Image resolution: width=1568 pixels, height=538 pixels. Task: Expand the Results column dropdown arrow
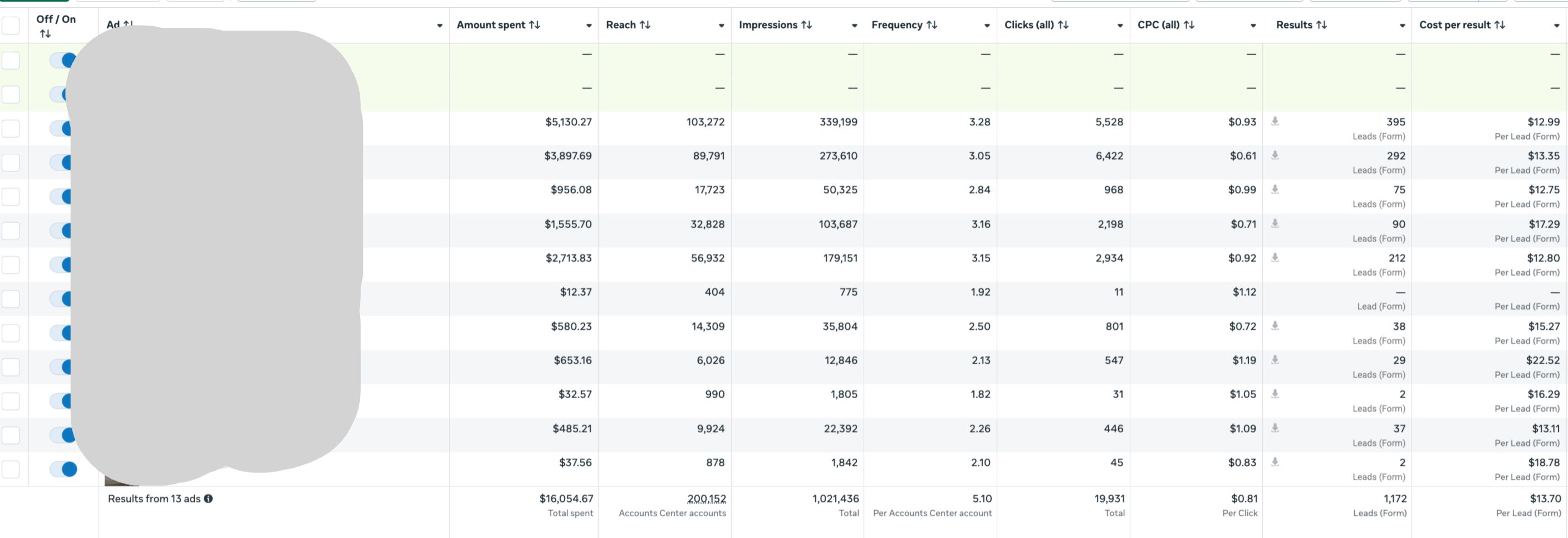tap(1402, 26)
